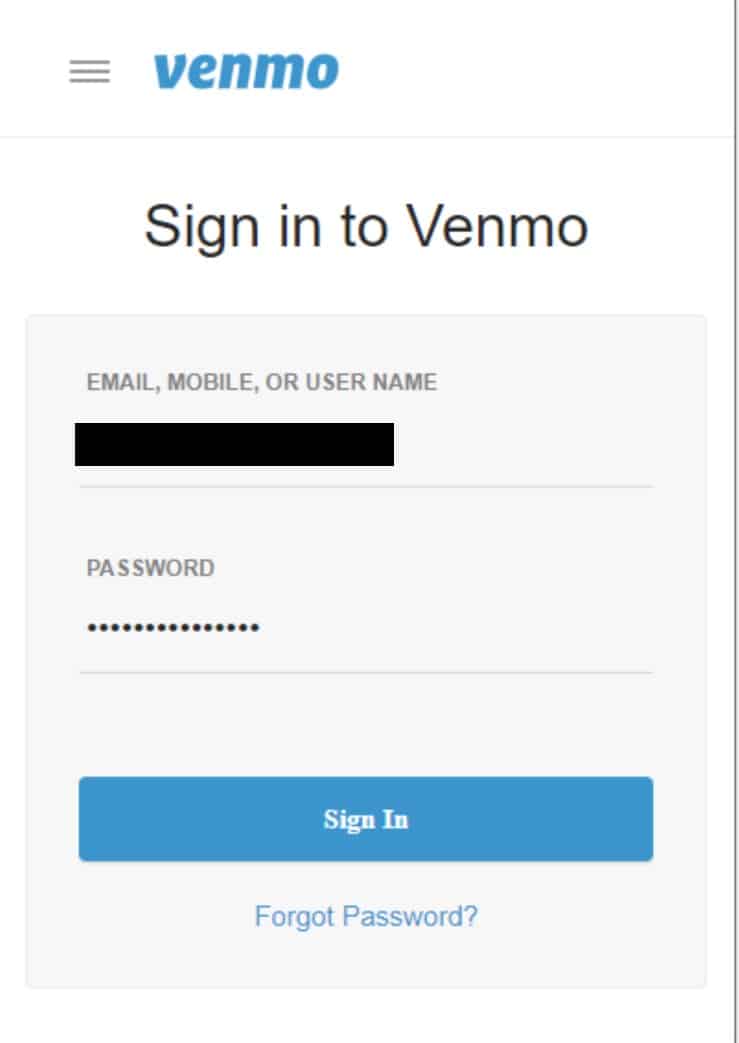Open the hamburger menu icon

click(90, 71)
